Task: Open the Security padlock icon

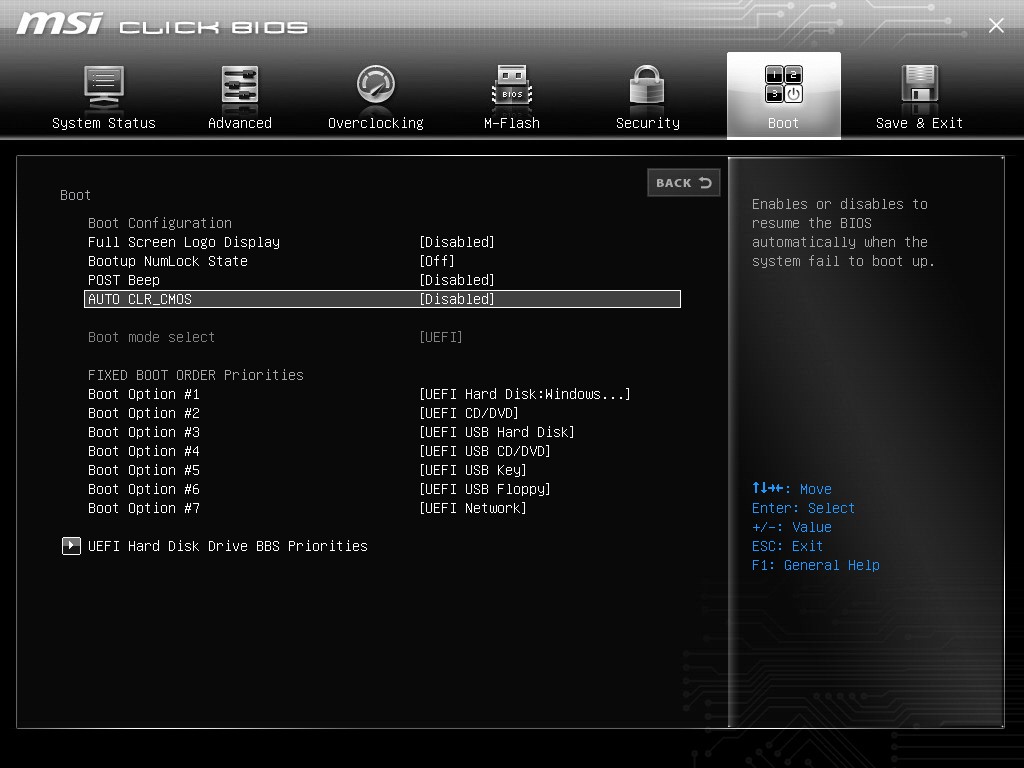Action: tap(647, 85)
